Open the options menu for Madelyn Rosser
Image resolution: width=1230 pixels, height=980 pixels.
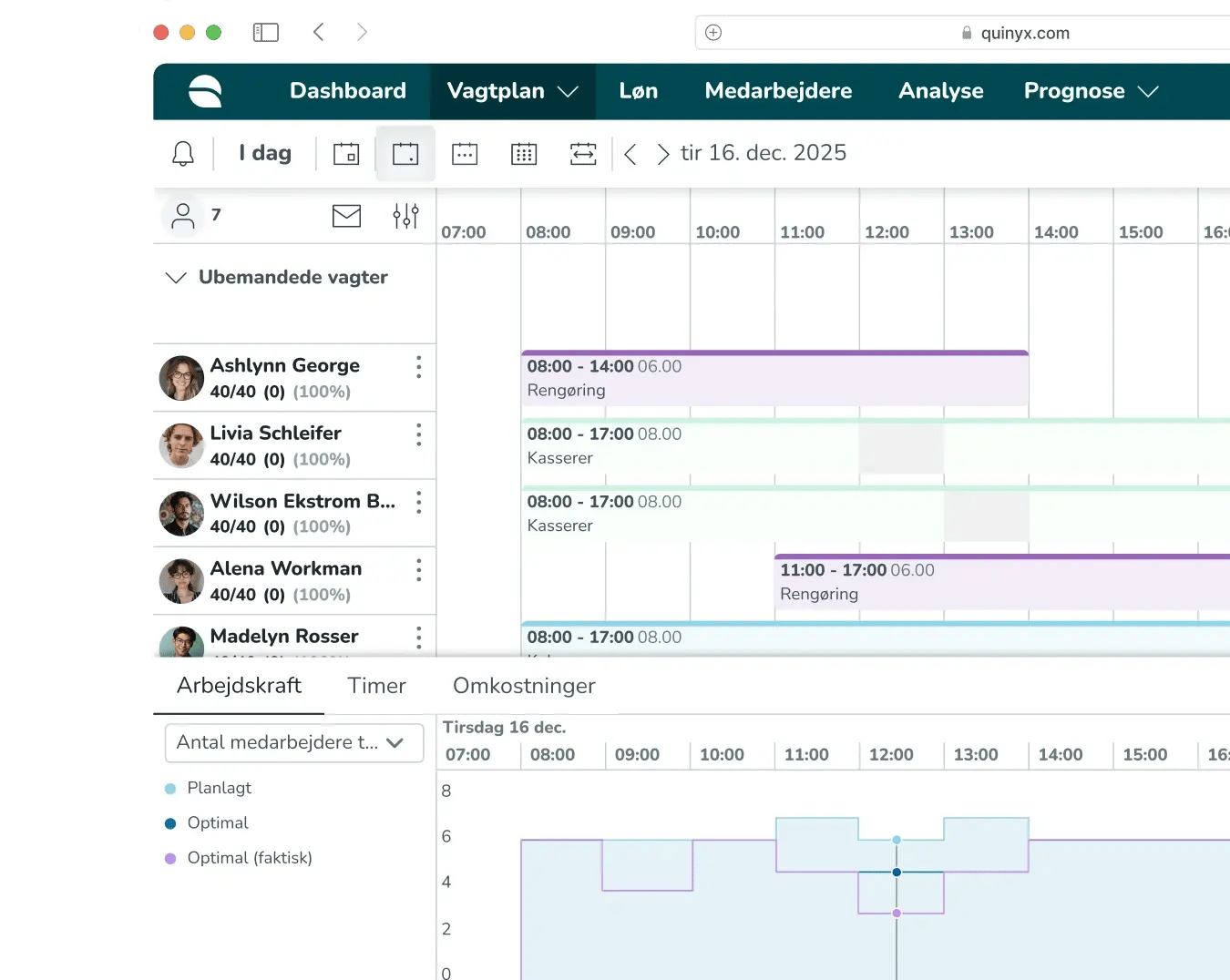click(419, 638)
